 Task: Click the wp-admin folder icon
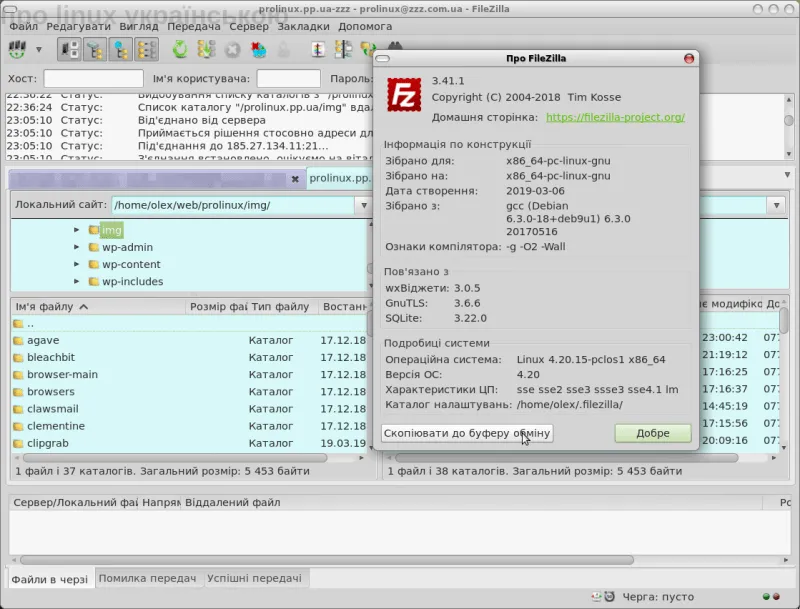pyautogui.click(x=93, y=247)
